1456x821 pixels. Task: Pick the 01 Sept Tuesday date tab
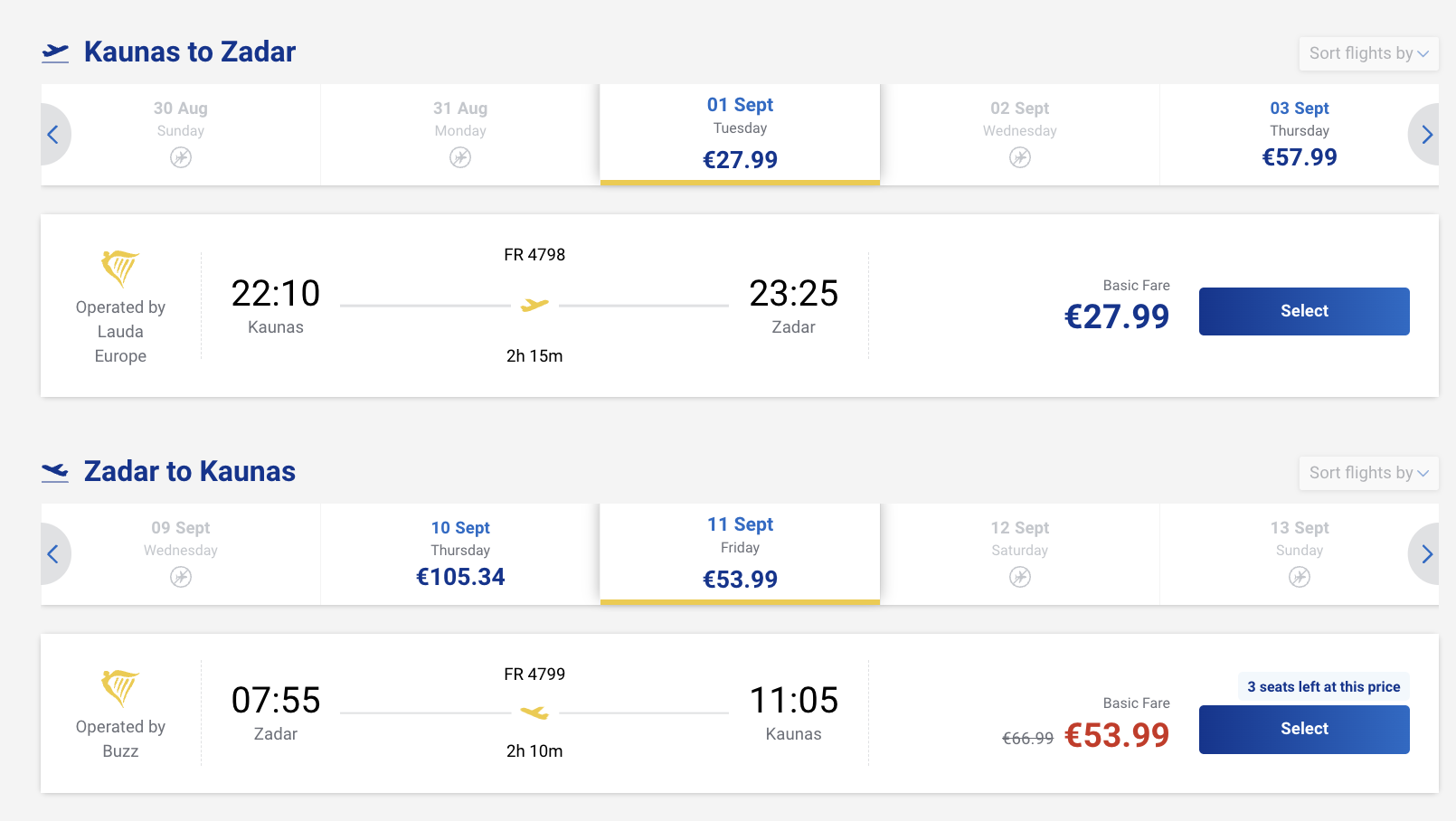(x=740, y=135)
